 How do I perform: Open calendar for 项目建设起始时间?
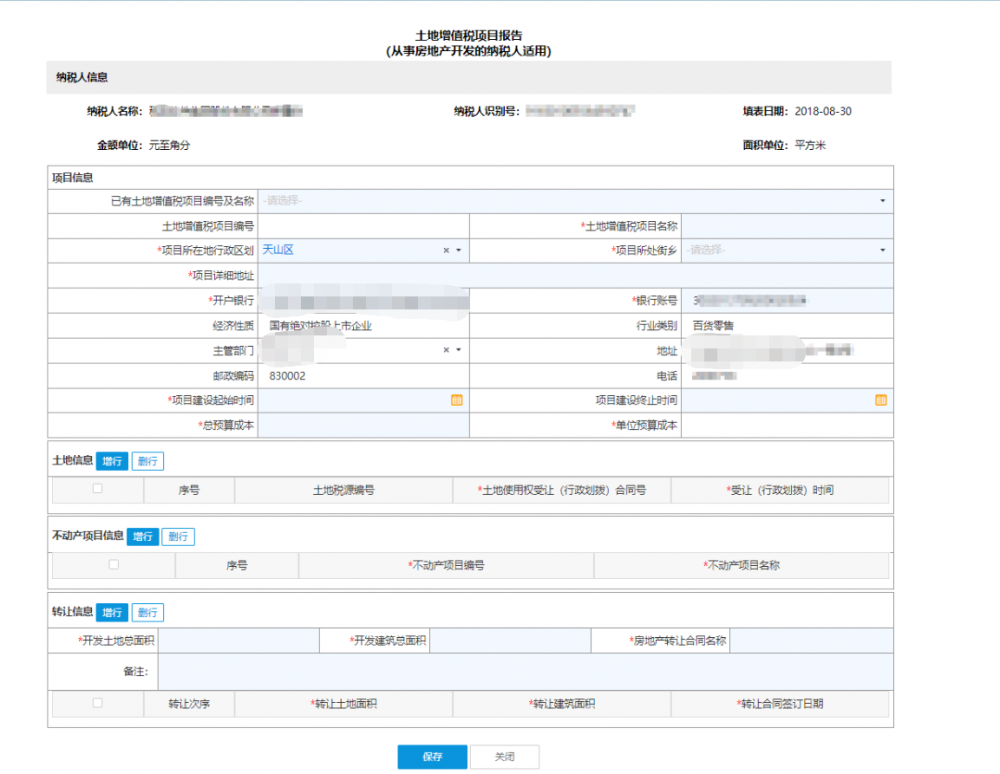pos(457,400)
